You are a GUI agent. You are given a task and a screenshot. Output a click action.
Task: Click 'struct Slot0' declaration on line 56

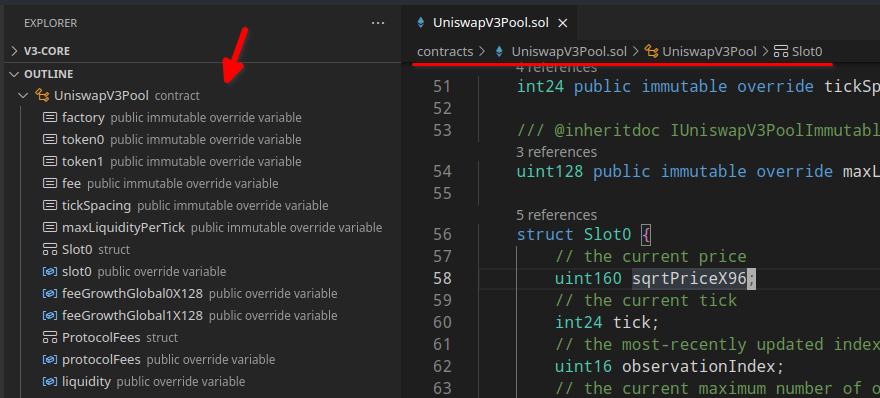tap(574, 234)
